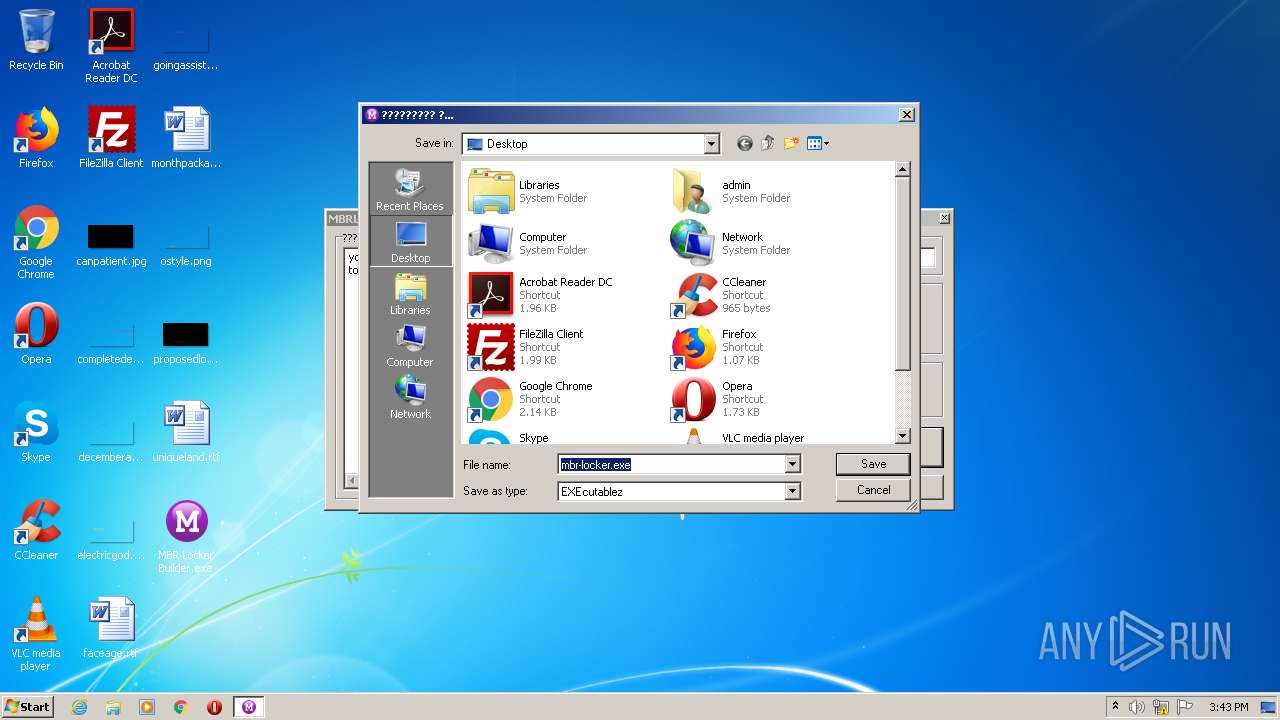Click the MBR Locker taskbar button

pyautogui.click(x=248, y=707)
